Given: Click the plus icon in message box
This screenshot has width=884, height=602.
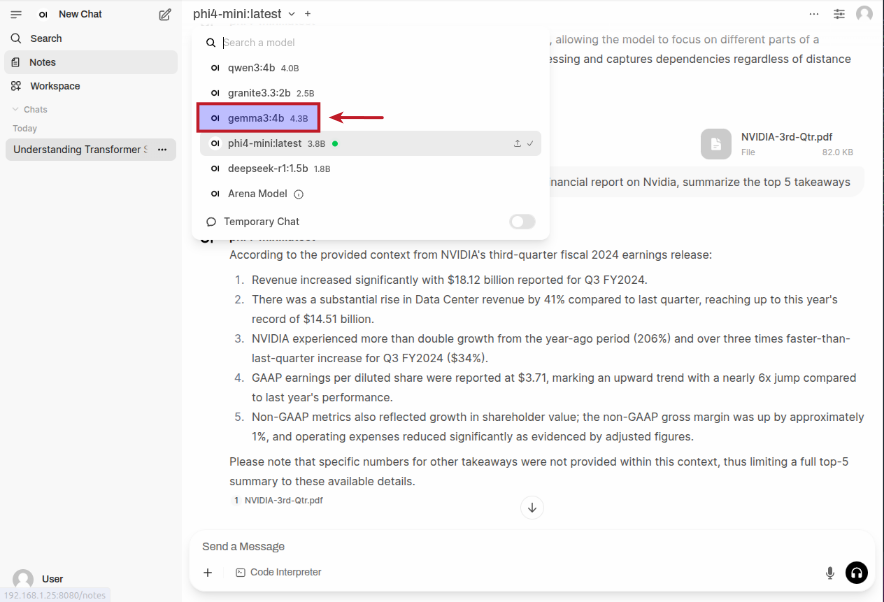Looking at the screenshot, I should (x=208, y=573).
